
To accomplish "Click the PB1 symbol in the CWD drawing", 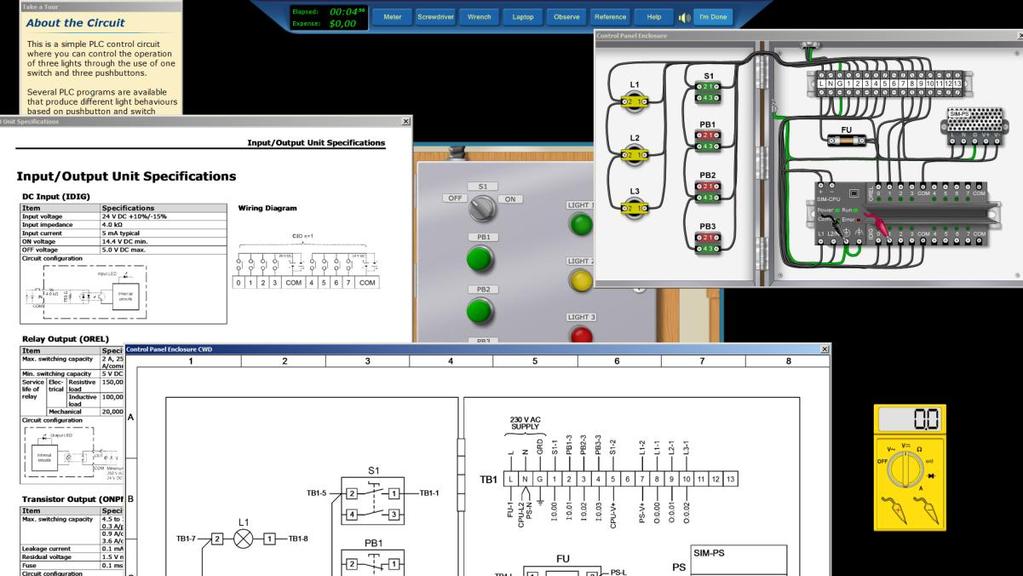I will 373,562.
